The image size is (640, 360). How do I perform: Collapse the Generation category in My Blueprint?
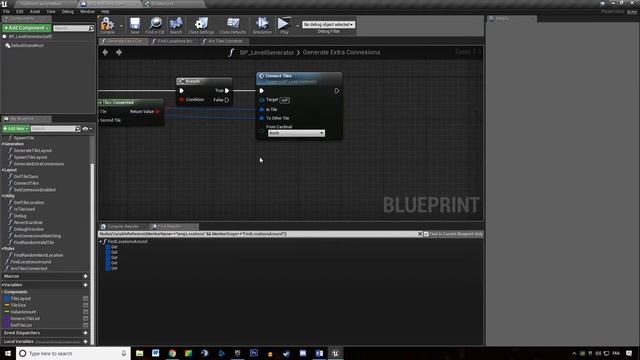pos(2,144)
